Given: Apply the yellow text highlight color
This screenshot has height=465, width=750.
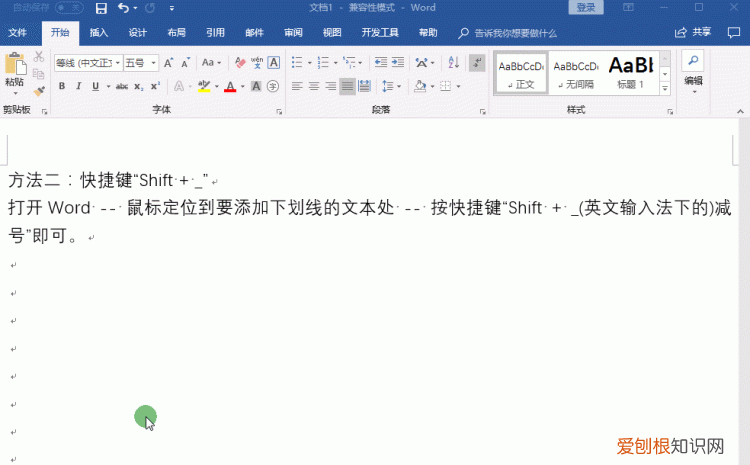Looking at the screenshot, I should [204, 86].
